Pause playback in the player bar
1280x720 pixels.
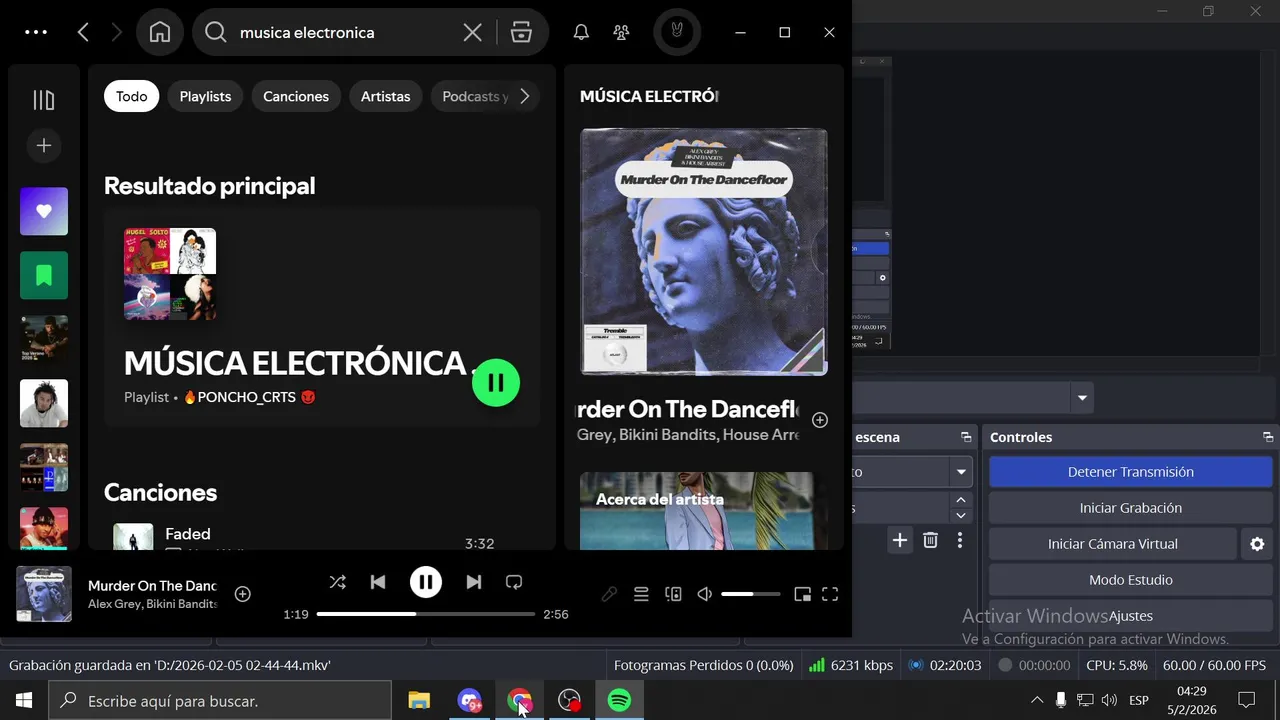click(426, 582)
